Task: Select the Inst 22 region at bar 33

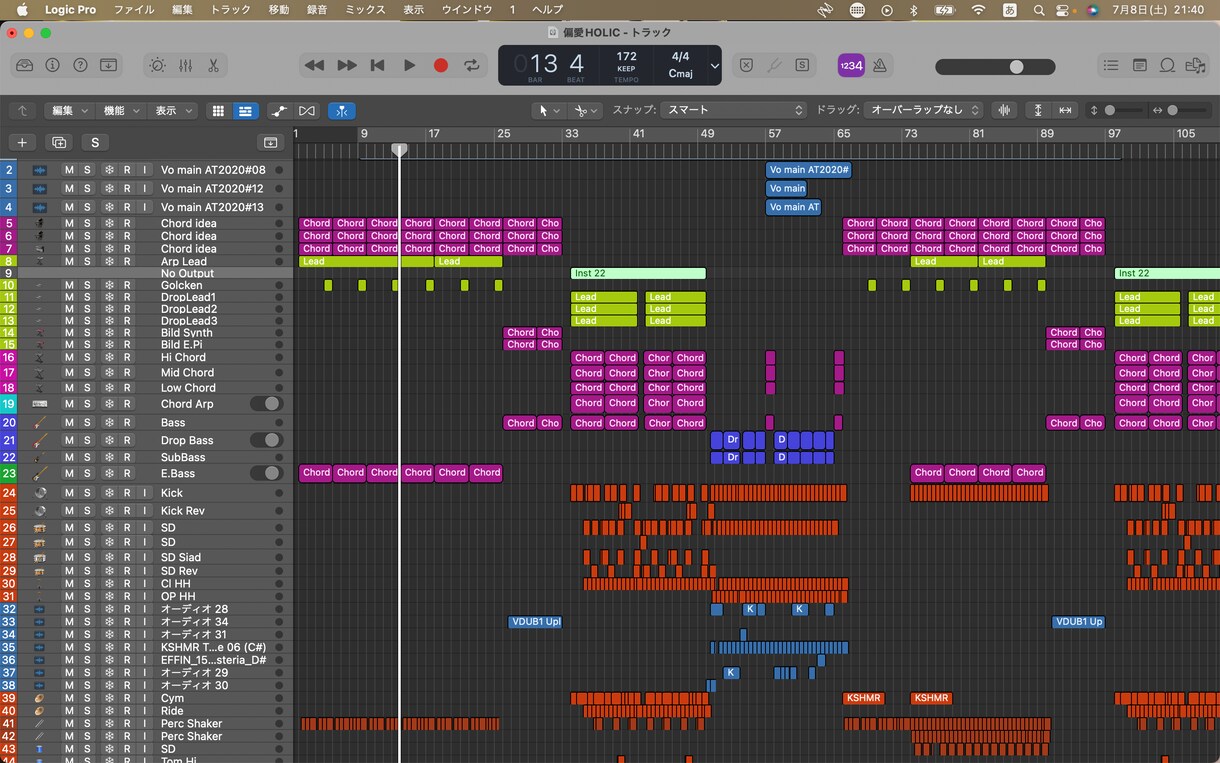Action: tap(638, 273)
